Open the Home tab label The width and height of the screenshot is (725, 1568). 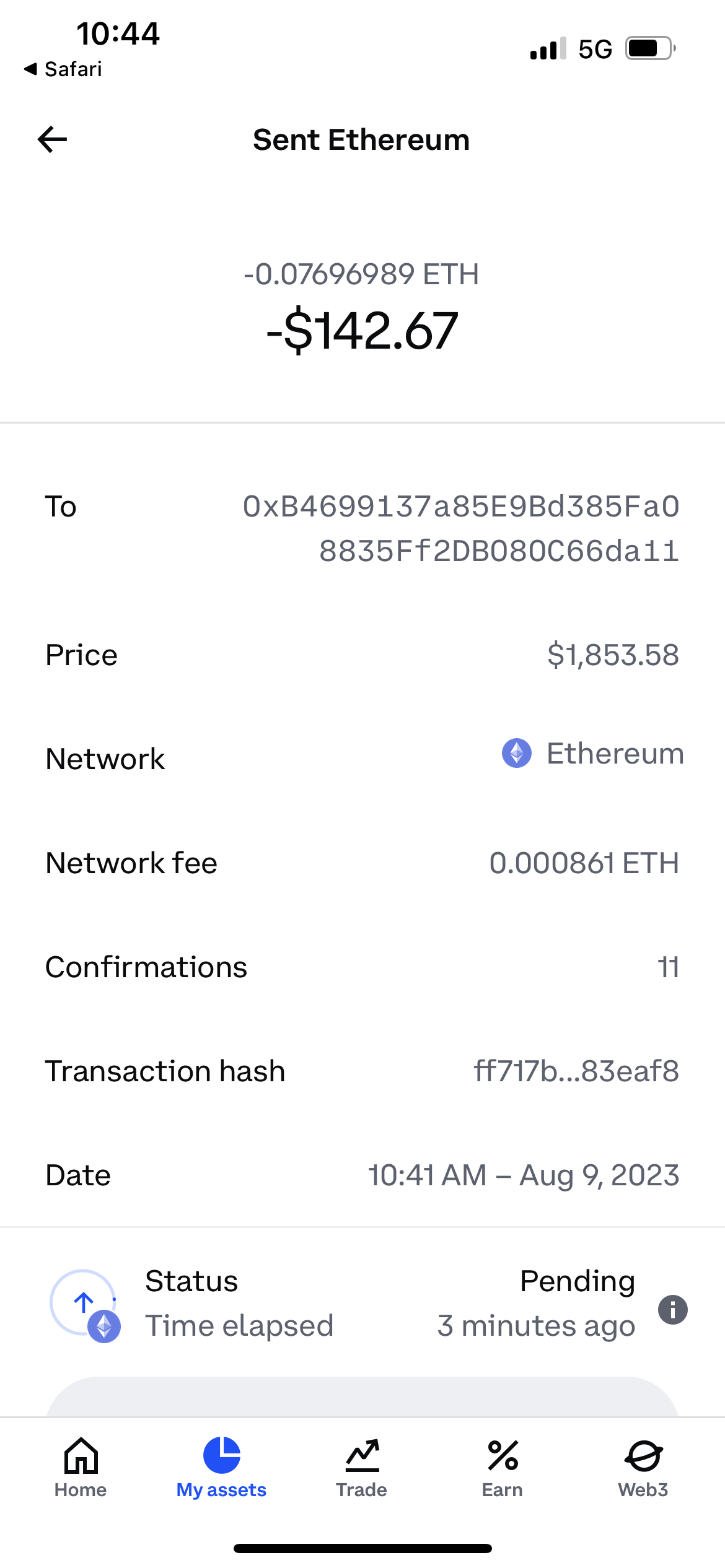pyautogui.click(x=81, y=1489)
